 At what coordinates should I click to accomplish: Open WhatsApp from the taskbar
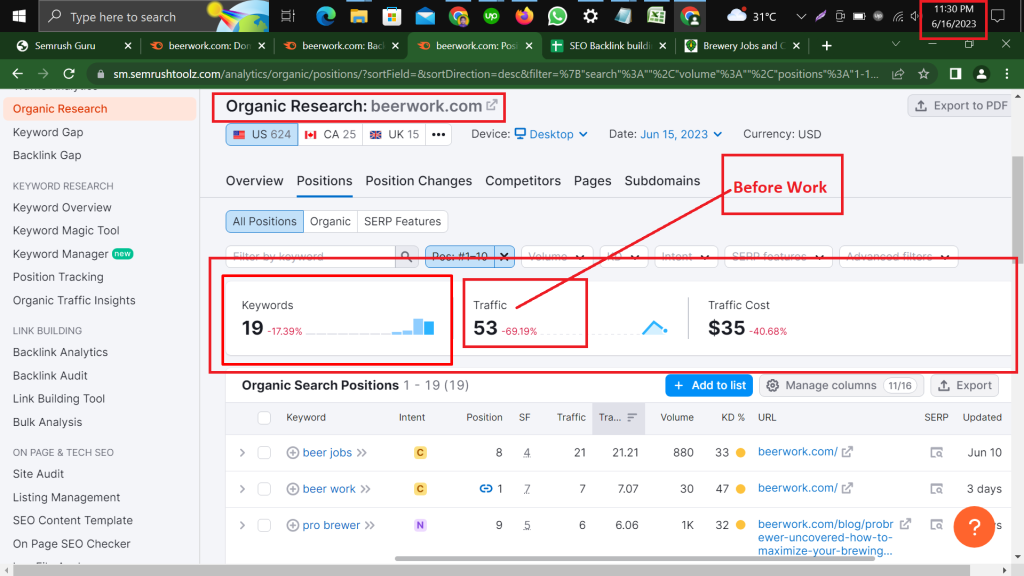tap(557, 16)
